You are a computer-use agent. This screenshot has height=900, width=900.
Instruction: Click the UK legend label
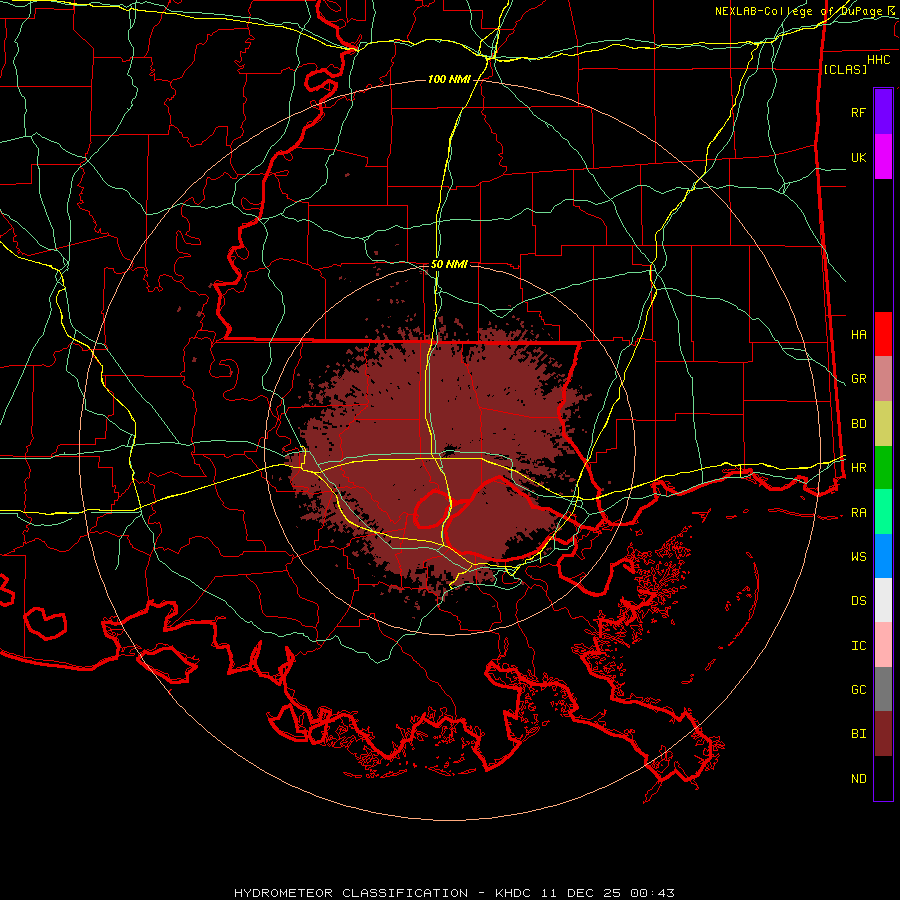point(858,157)
